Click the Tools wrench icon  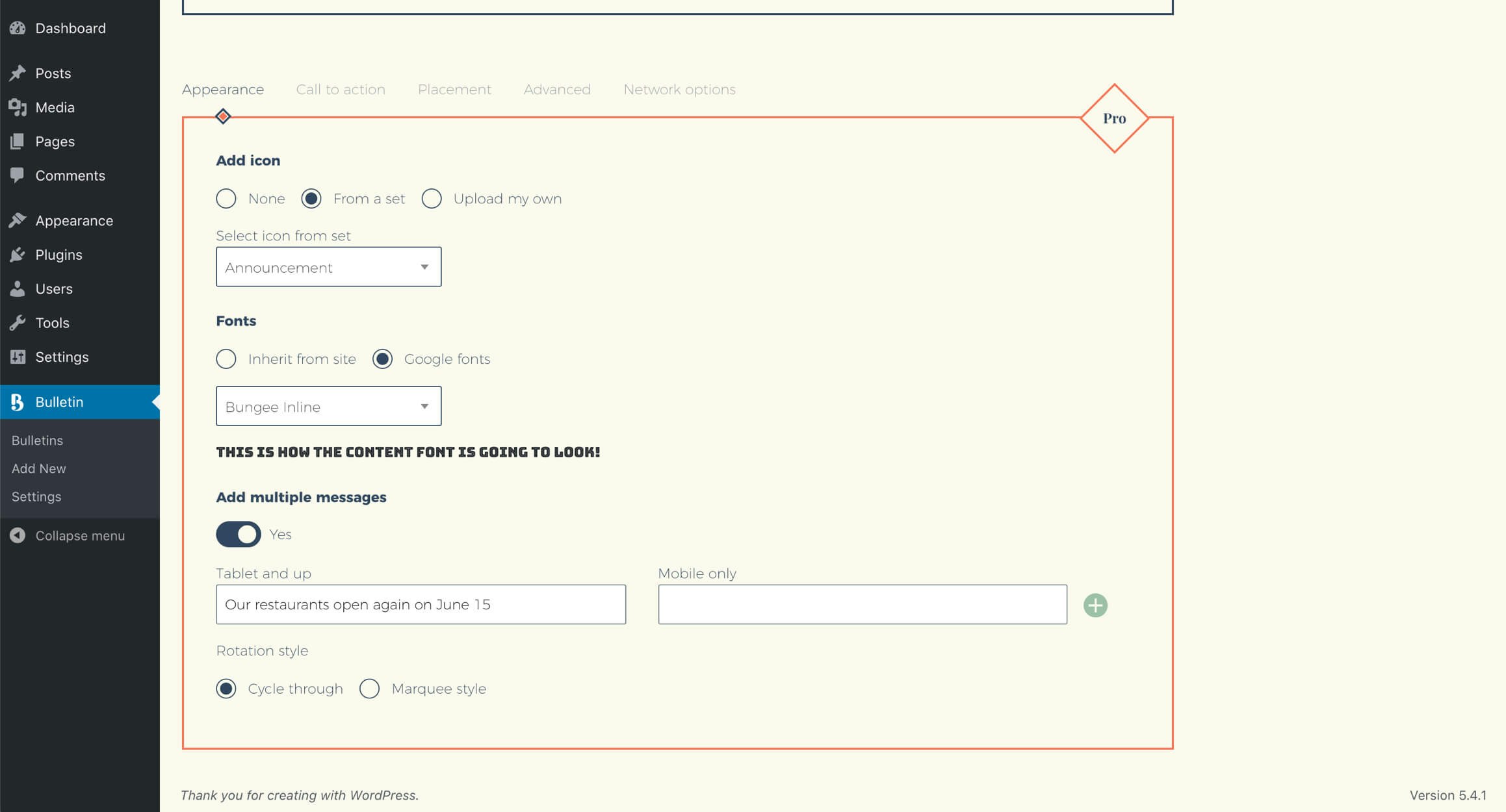coord(18,323)
